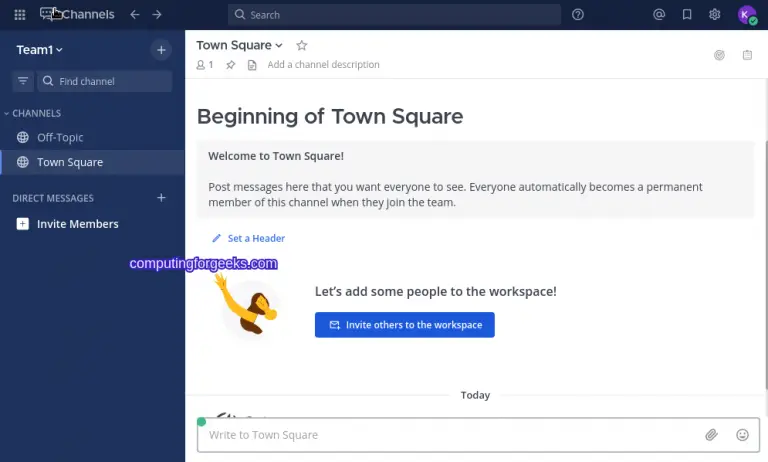Click the Set a Header link
Screen dimensions: 768x462
pos(255,239)
